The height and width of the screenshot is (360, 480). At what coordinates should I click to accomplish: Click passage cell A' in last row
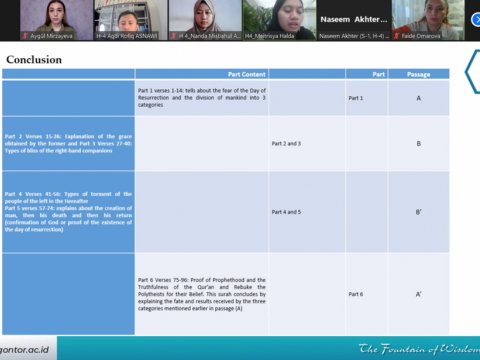[419, 294]
